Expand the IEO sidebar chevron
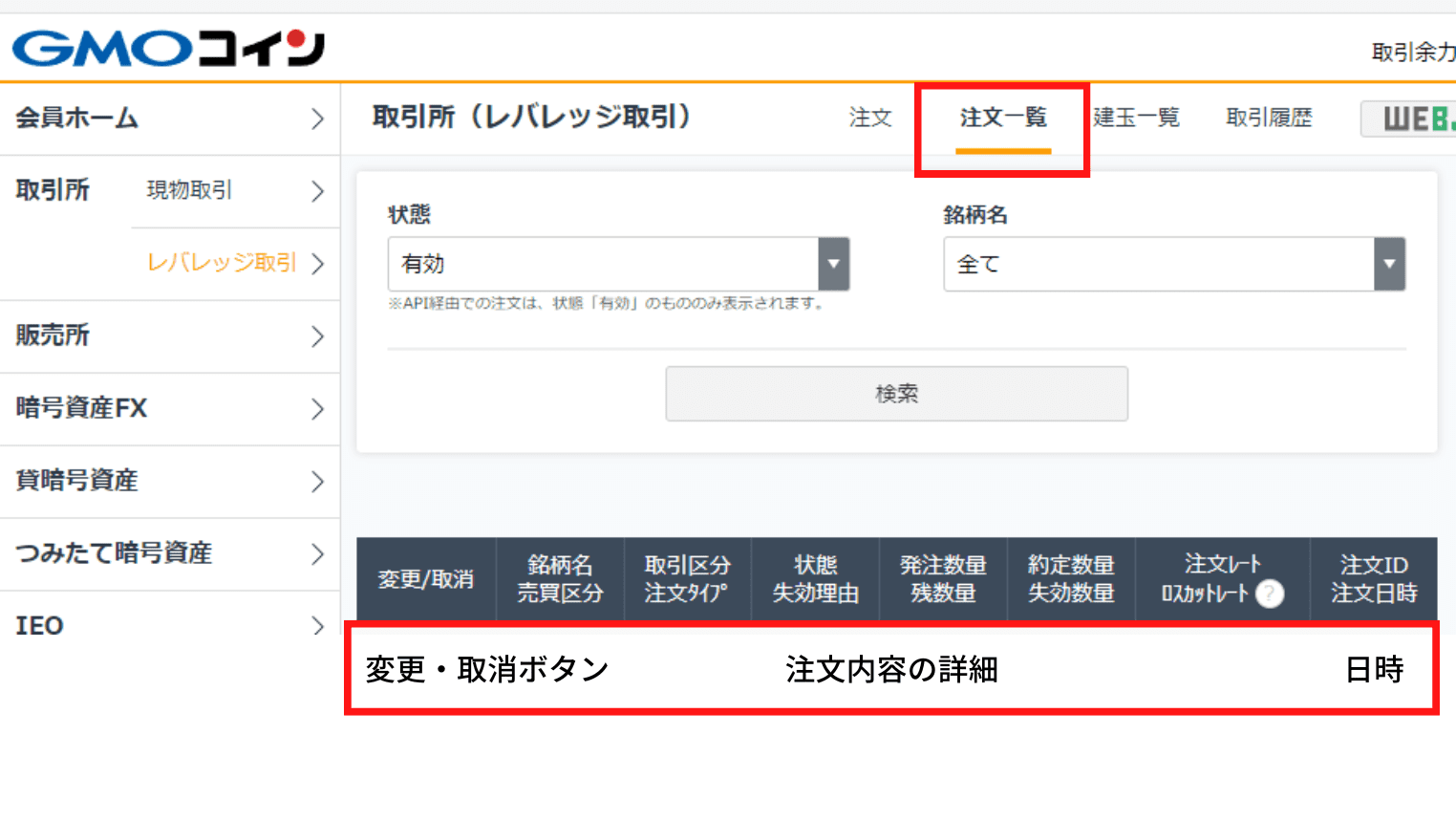1456x821 pixels. (319, 626)
